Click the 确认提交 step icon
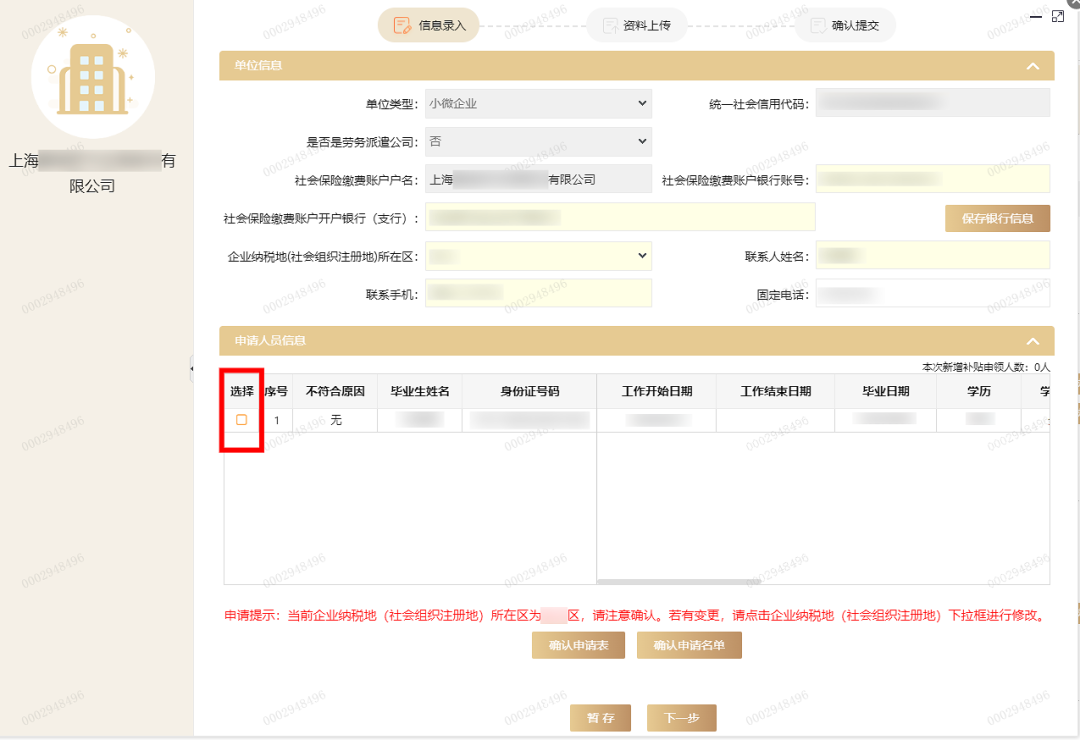Viewport: 1080px width, 740px height. tap(817, 25)
